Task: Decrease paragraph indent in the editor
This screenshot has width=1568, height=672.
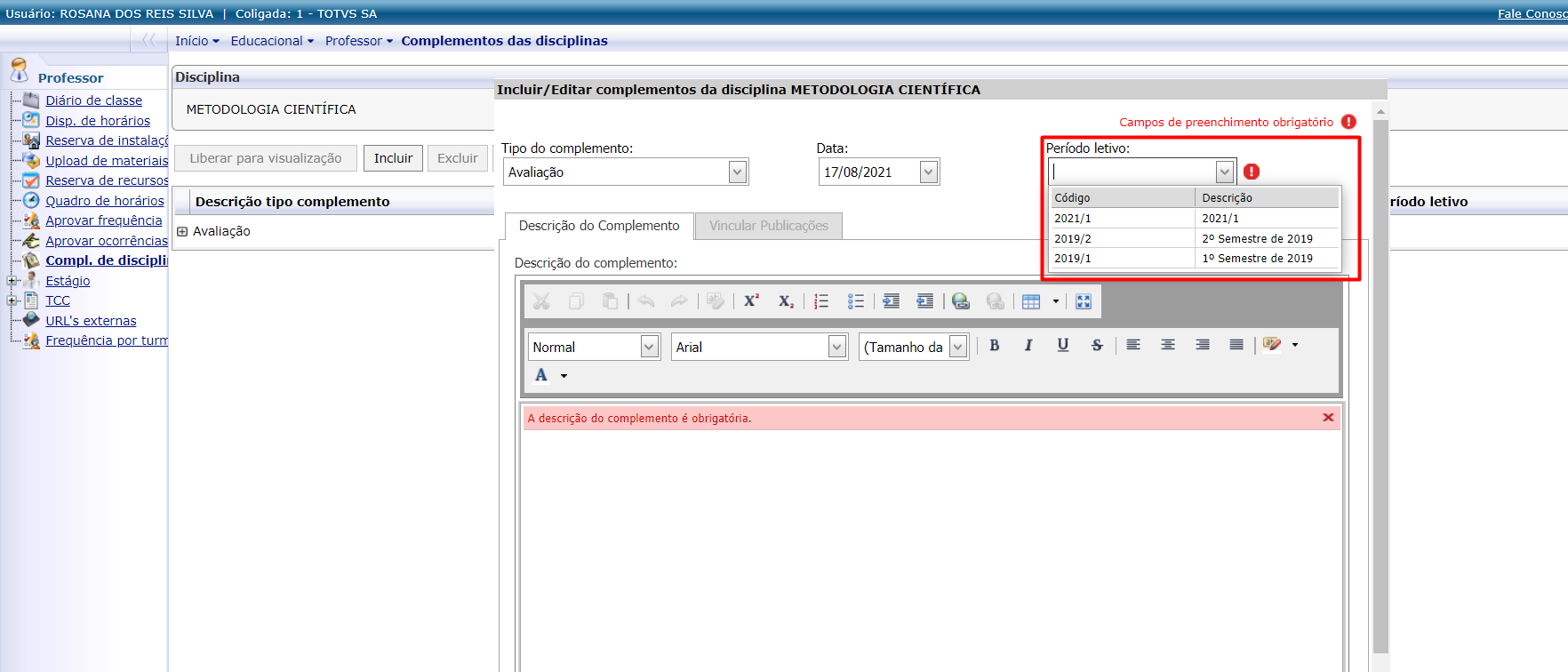Action: (x=925, y=301)
